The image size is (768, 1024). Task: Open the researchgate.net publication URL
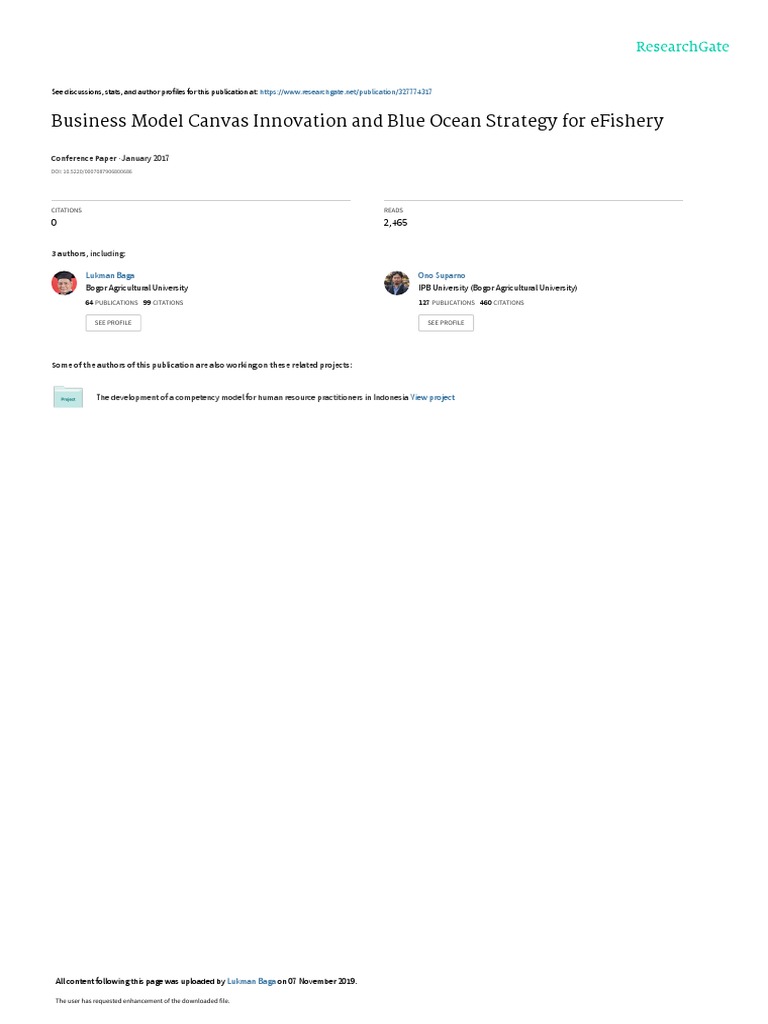coord(345,92)
